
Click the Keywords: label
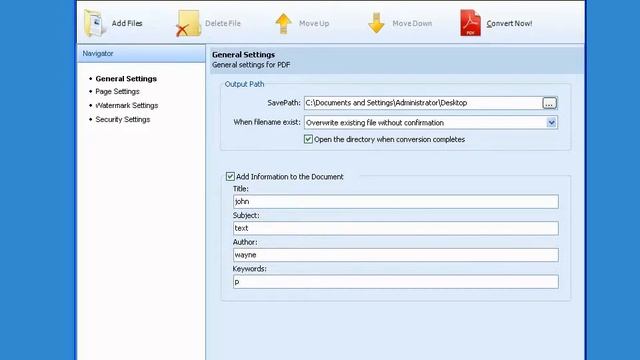point(249,269)
